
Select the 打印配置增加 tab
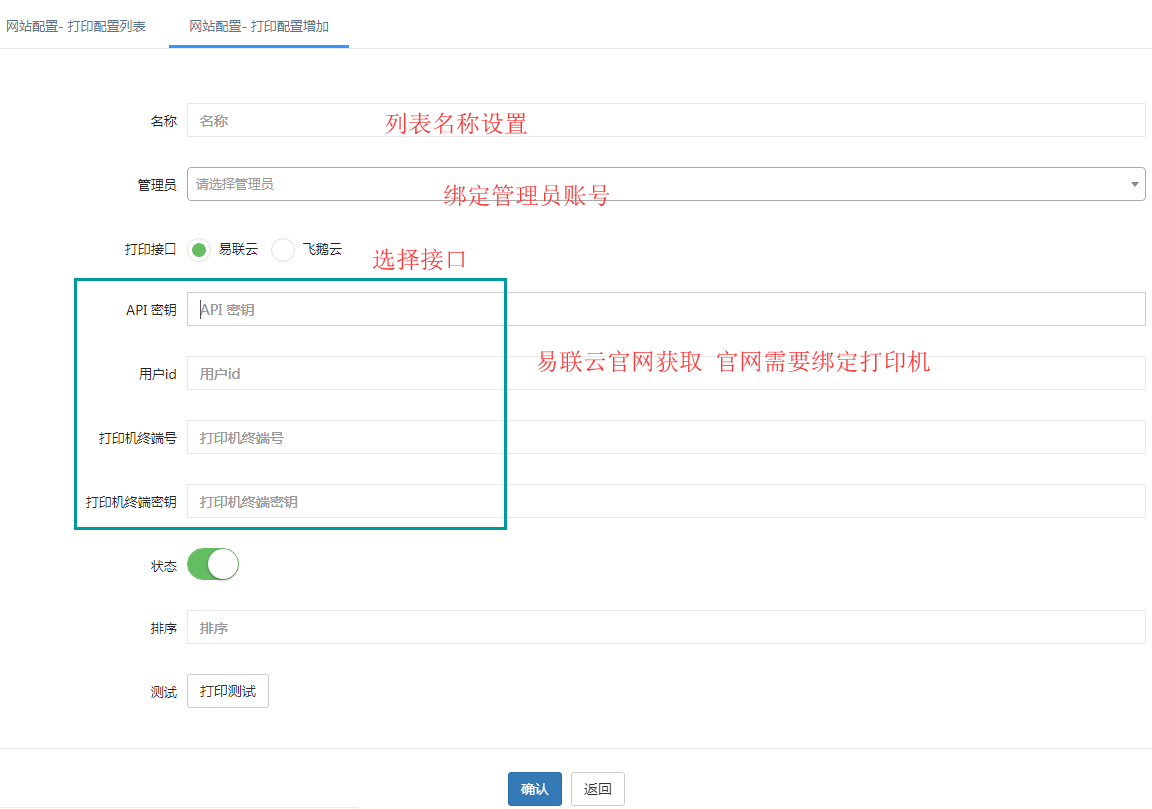(x=259, y=26)
